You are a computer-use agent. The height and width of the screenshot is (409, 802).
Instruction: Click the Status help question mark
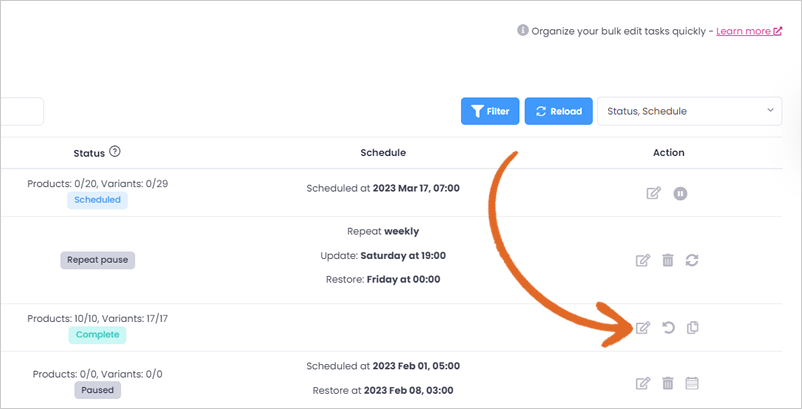pyautogui.click(x=115, y=152)
